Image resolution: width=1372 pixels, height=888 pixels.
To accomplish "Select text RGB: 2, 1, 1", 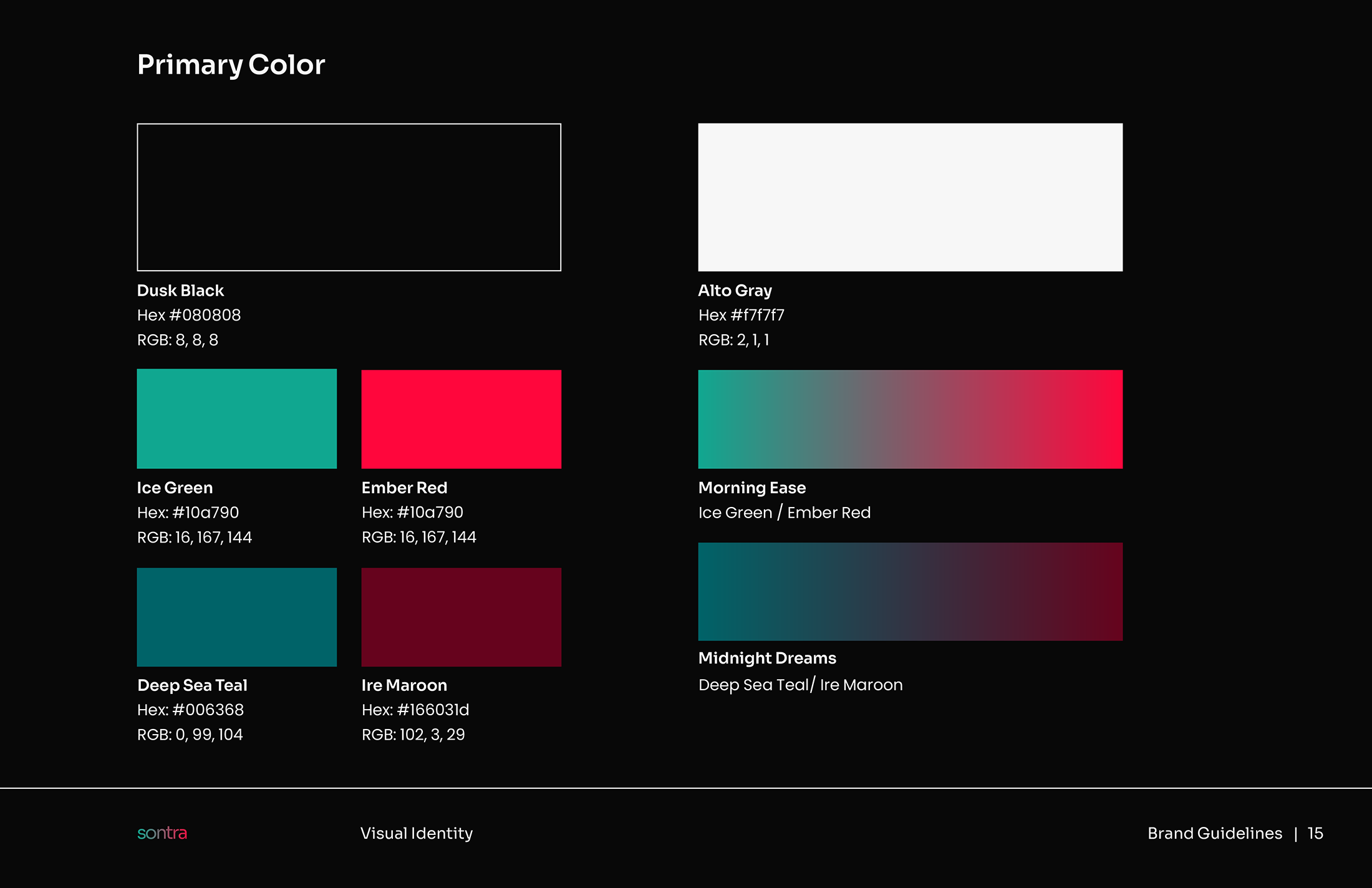I will pos(734,340).
